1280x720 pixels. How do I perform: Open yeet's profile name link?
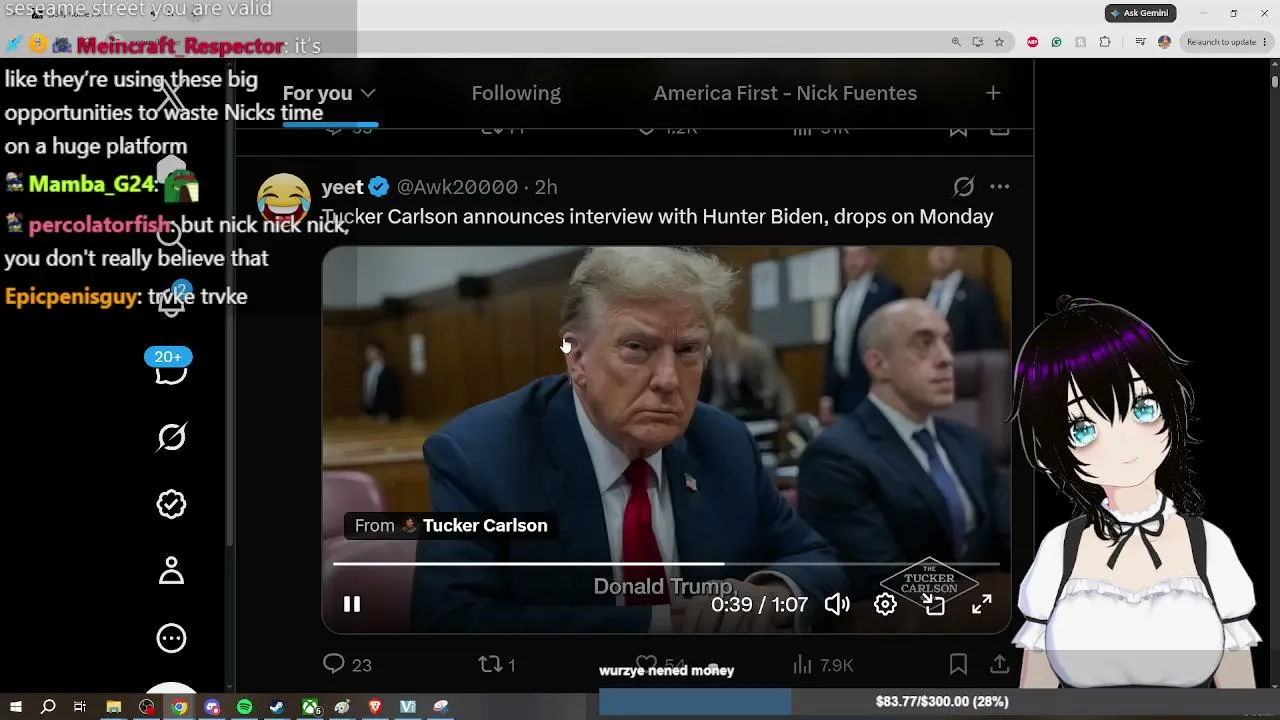tap(342, 187)
